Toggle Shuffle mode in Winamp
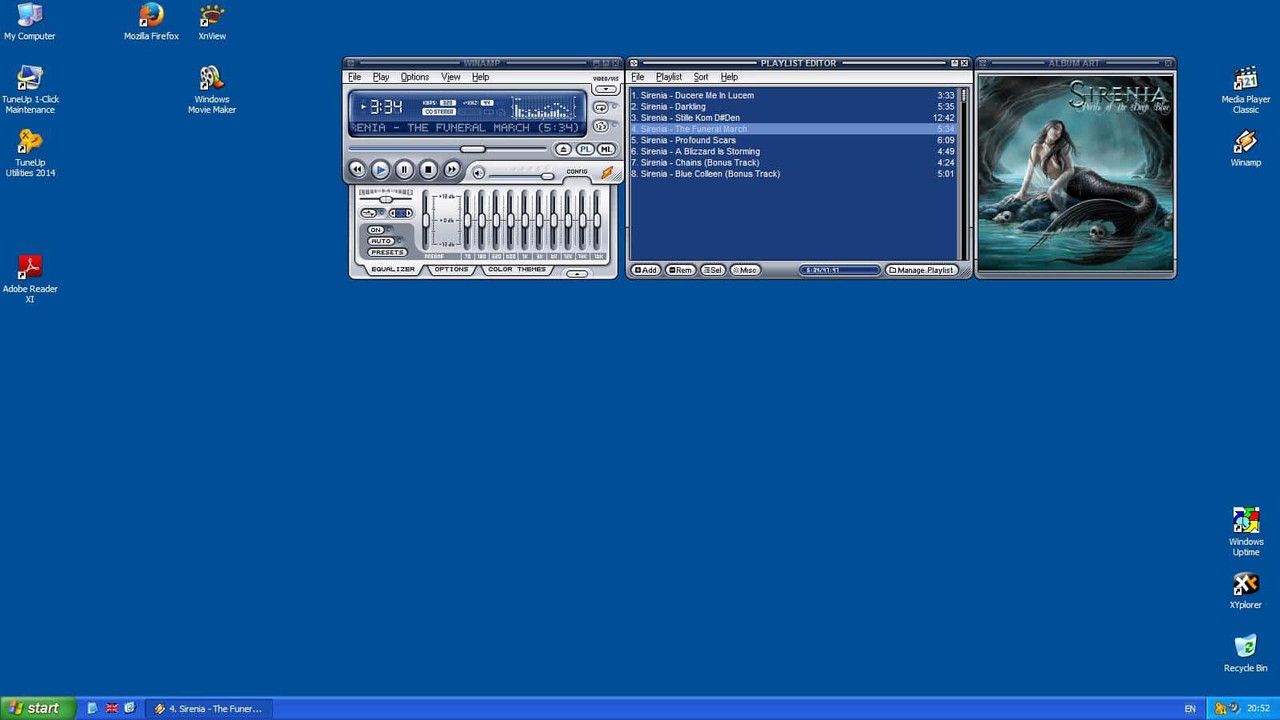This screenshot has width=1280, height=720. tap(601, 126)
